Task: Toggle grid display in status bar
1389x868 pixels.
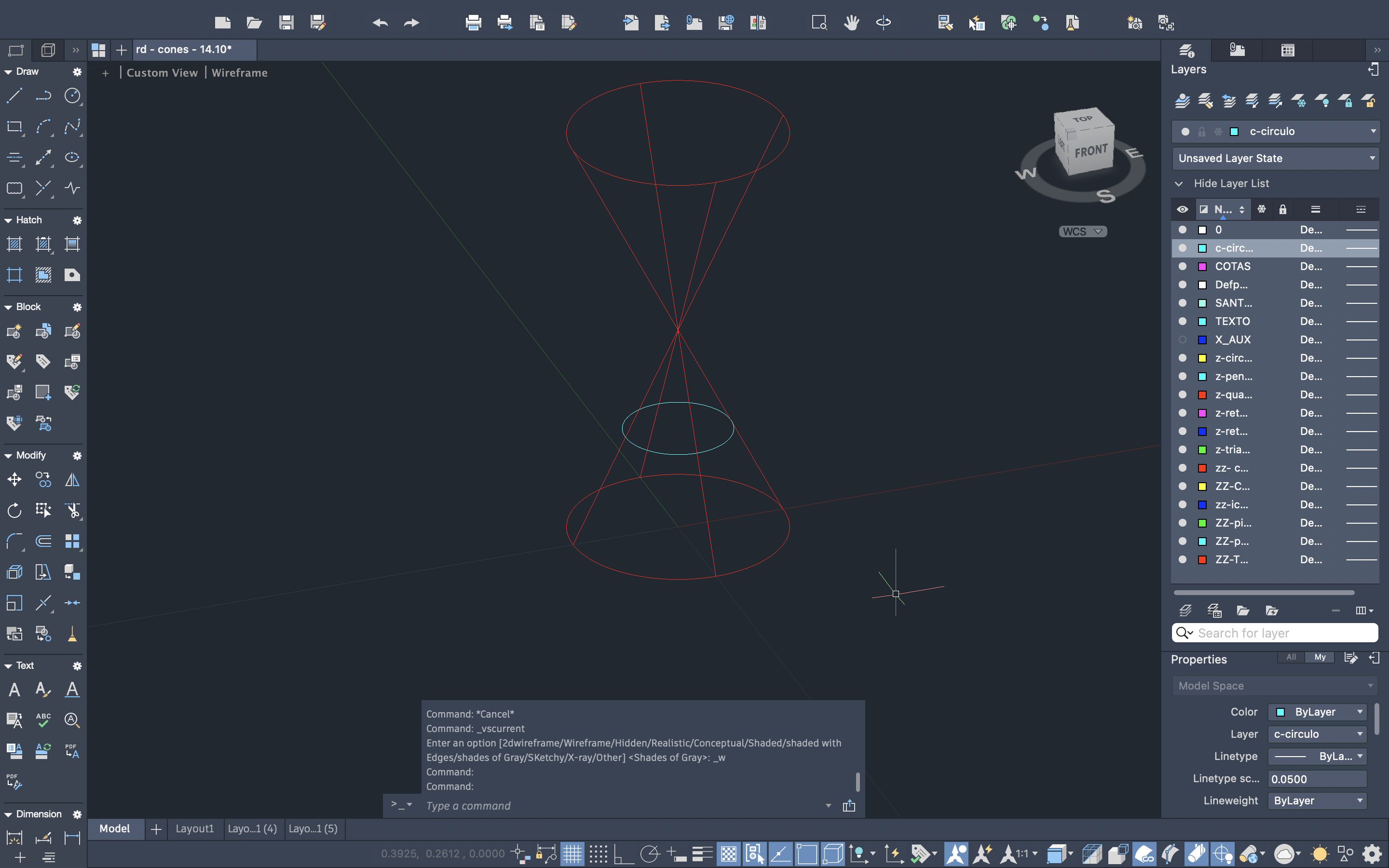Action: 572,854
